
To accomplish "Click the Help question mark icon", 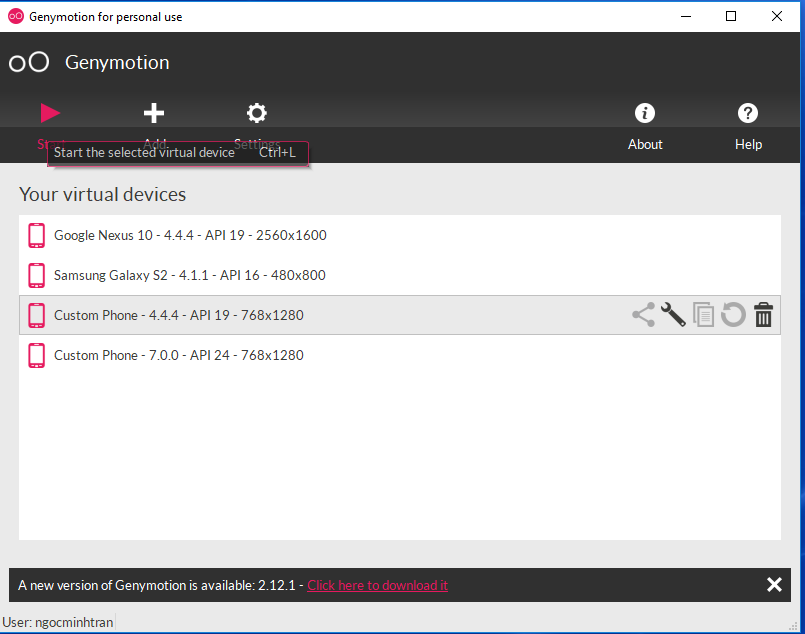I will 748,113.
